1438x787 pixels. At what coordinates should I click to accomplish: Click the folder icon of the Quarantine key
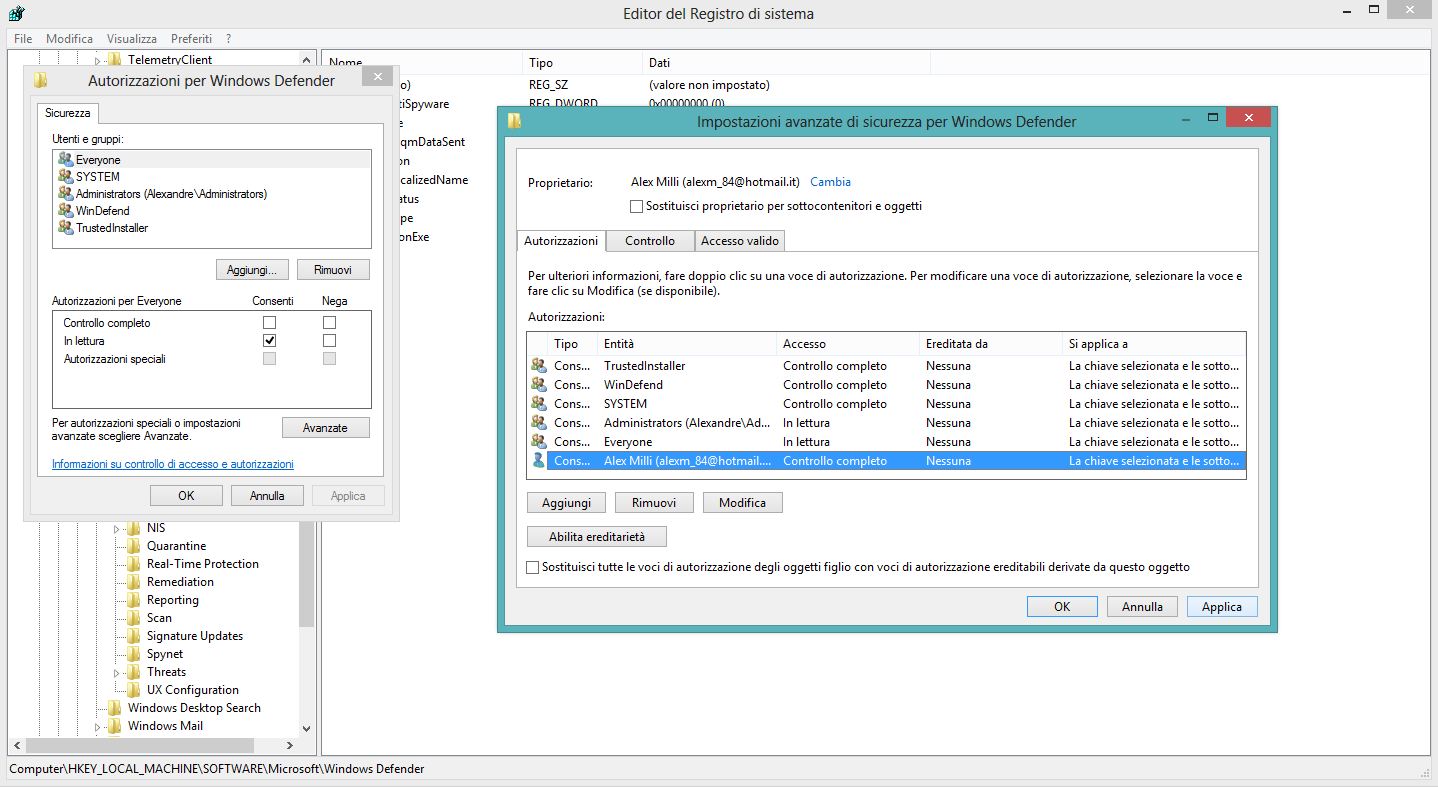[x=134, y=546]
